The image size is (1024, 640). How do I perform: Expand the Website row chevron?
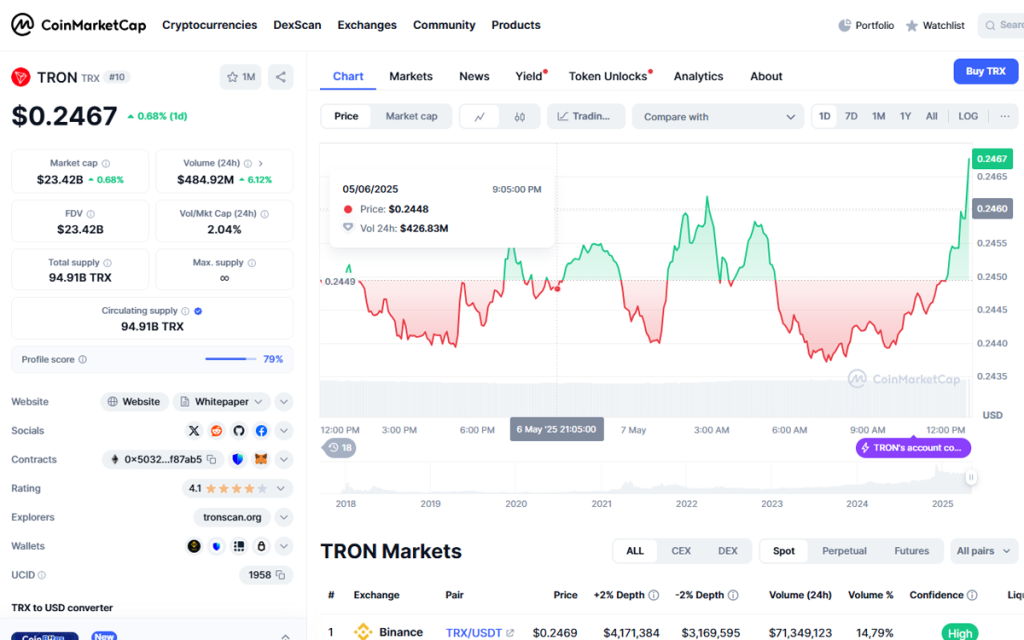tap(284, 402)
